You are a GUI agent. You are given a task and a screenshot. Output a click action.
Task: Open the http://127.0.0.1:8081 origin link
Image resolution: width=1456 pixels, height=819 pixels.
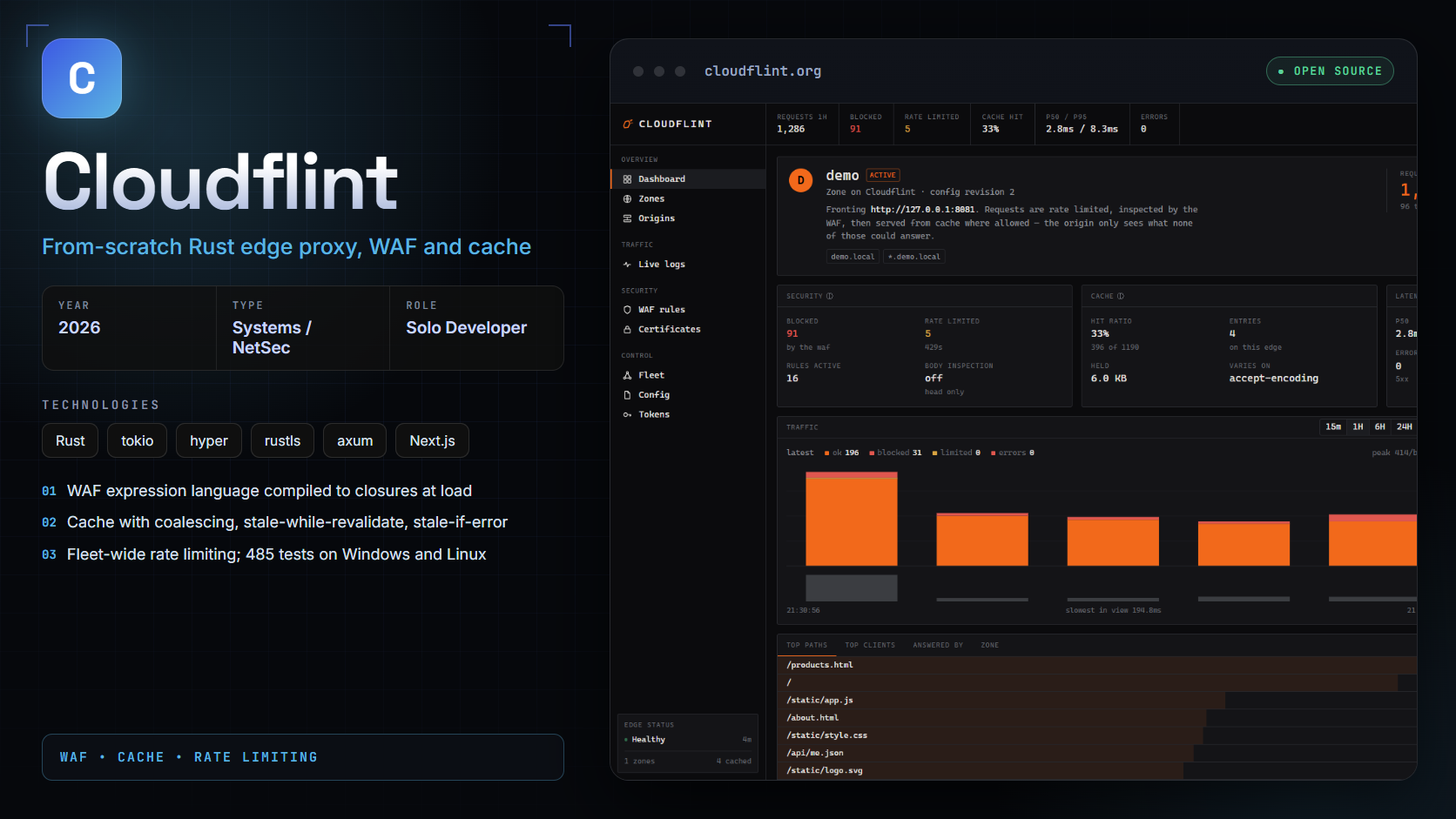pos(922,210)
